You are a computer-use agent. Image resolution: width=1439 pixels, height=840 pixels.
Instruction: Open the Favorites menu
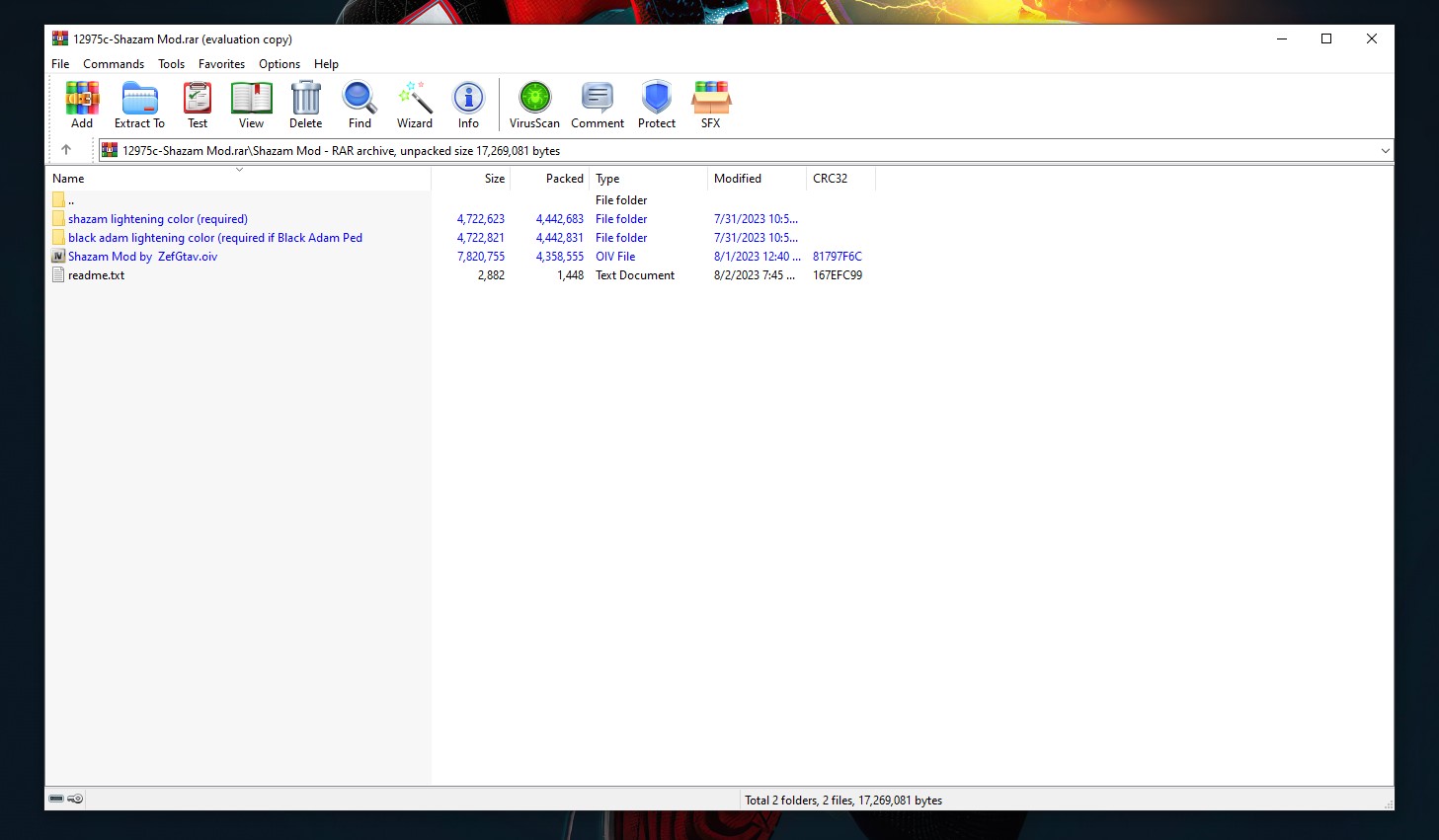pos(221,63)
